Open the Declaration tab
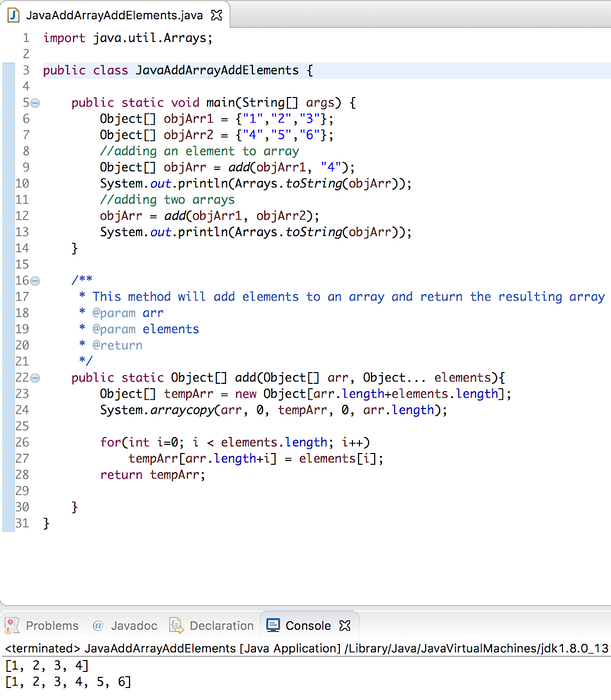Image resolution: width=611 pixels, height=700 pixels. point(221,625)
